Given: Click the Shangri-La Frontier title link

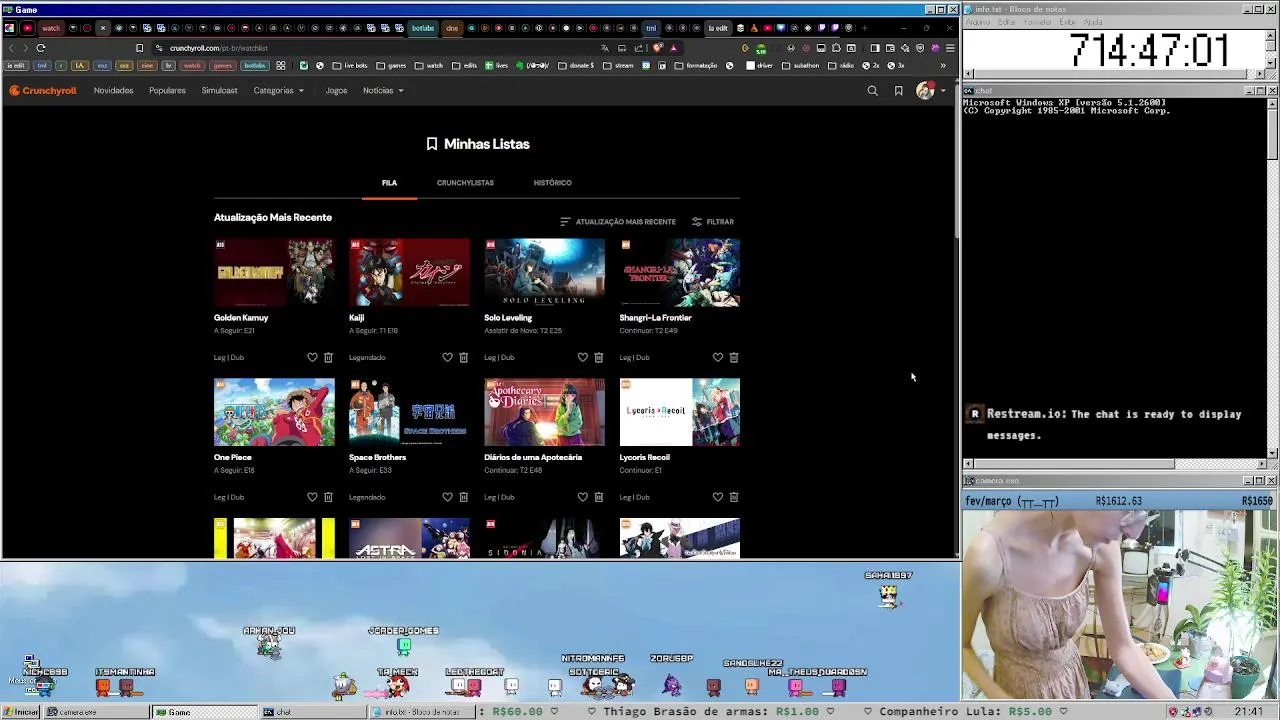Looking at the screenshot, I should tap(655, 318).
